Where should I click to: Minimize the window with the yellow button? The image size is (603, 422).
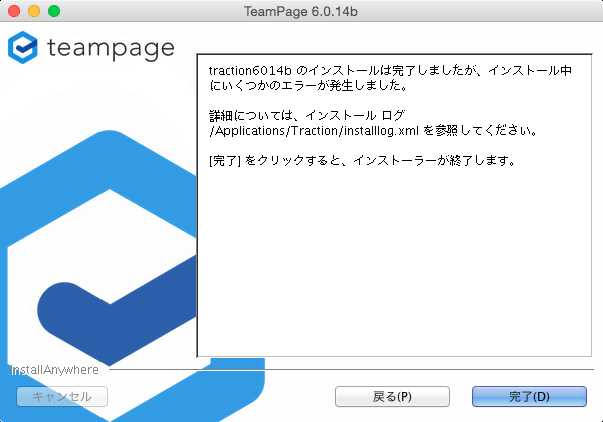point(34,10)
